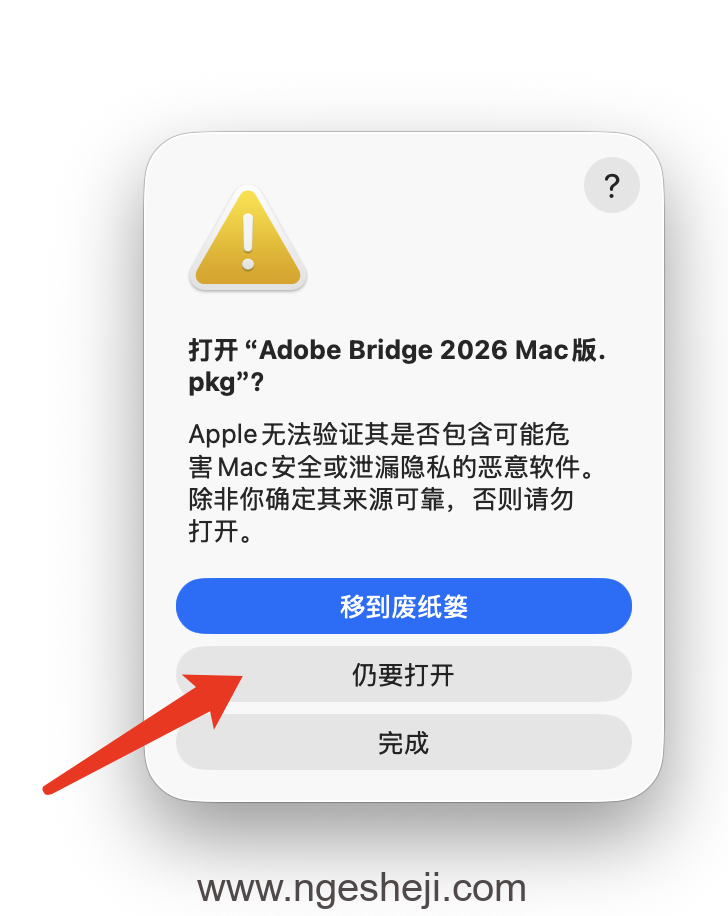
Task: Open the www.ngesheji.com watermark link
Action: [x=361, y=887]
